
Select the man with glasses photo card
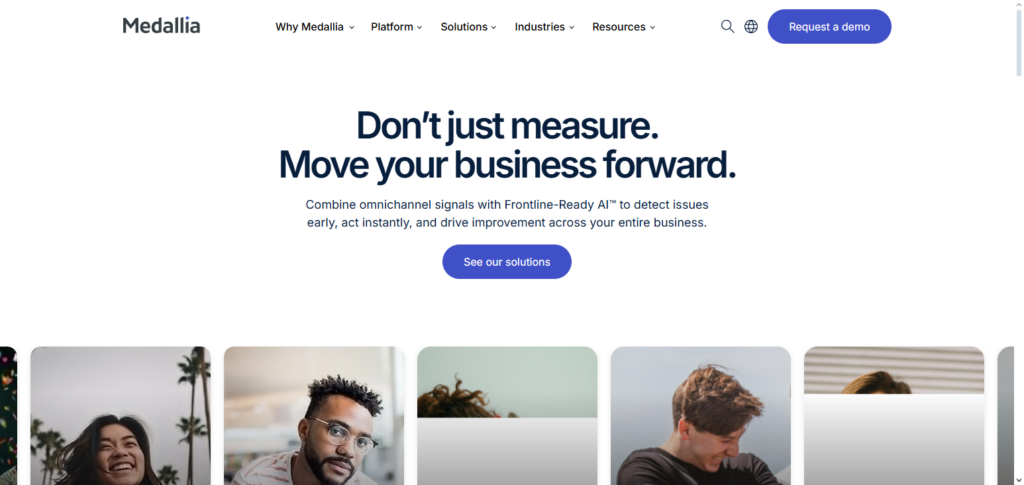[x=314, y=416]
